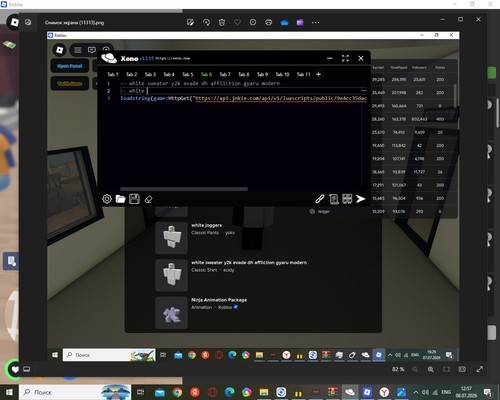This screenshot has width=500, height=400.
Task: Open the volume control in the system tray
Action: (x=425, y=392)
